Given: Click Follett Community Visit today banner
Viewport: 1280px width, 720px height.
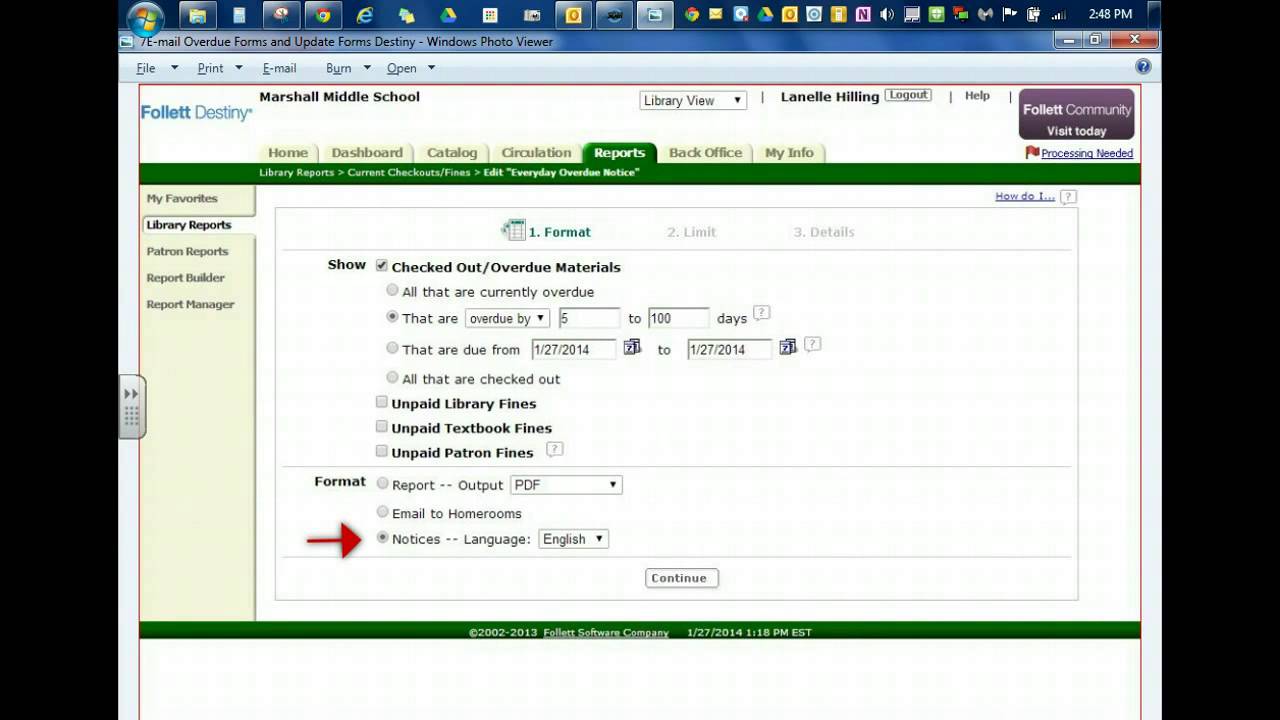Looking at the screenshot, I should [x=1076, y=115].
